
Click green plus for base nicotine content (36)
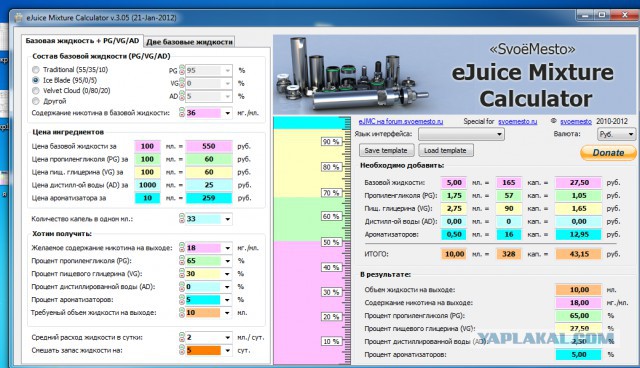(x=182, y=110)
